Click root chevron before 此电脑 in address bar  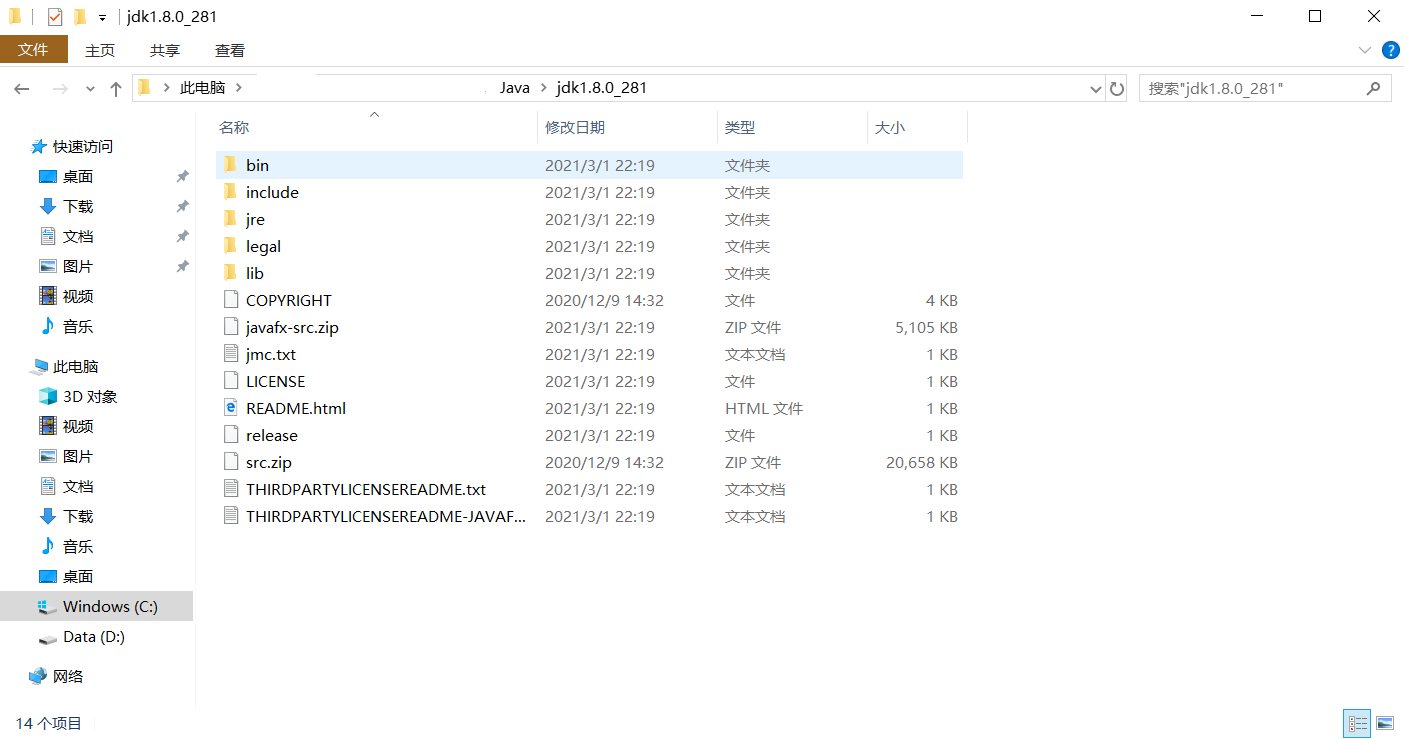pyautogui.click(x=165, y=88)
